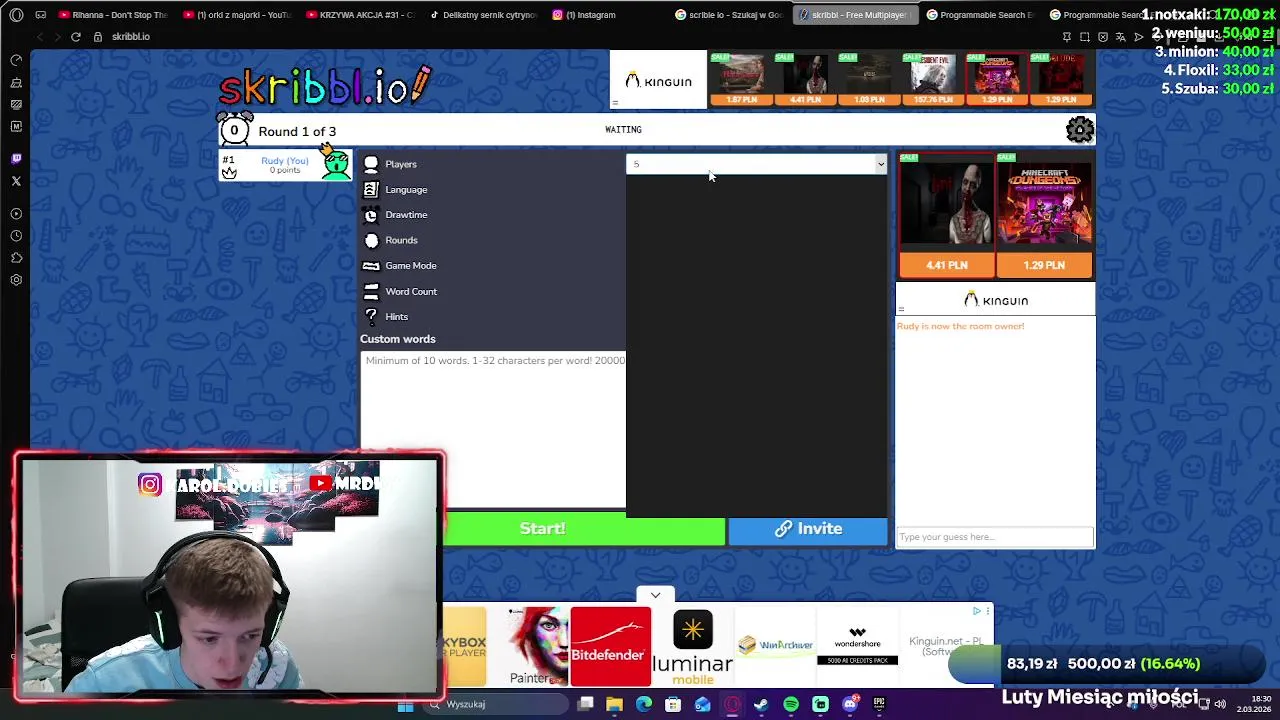
Task: Open the Bitdefender ad
Action: coord(610,646)
